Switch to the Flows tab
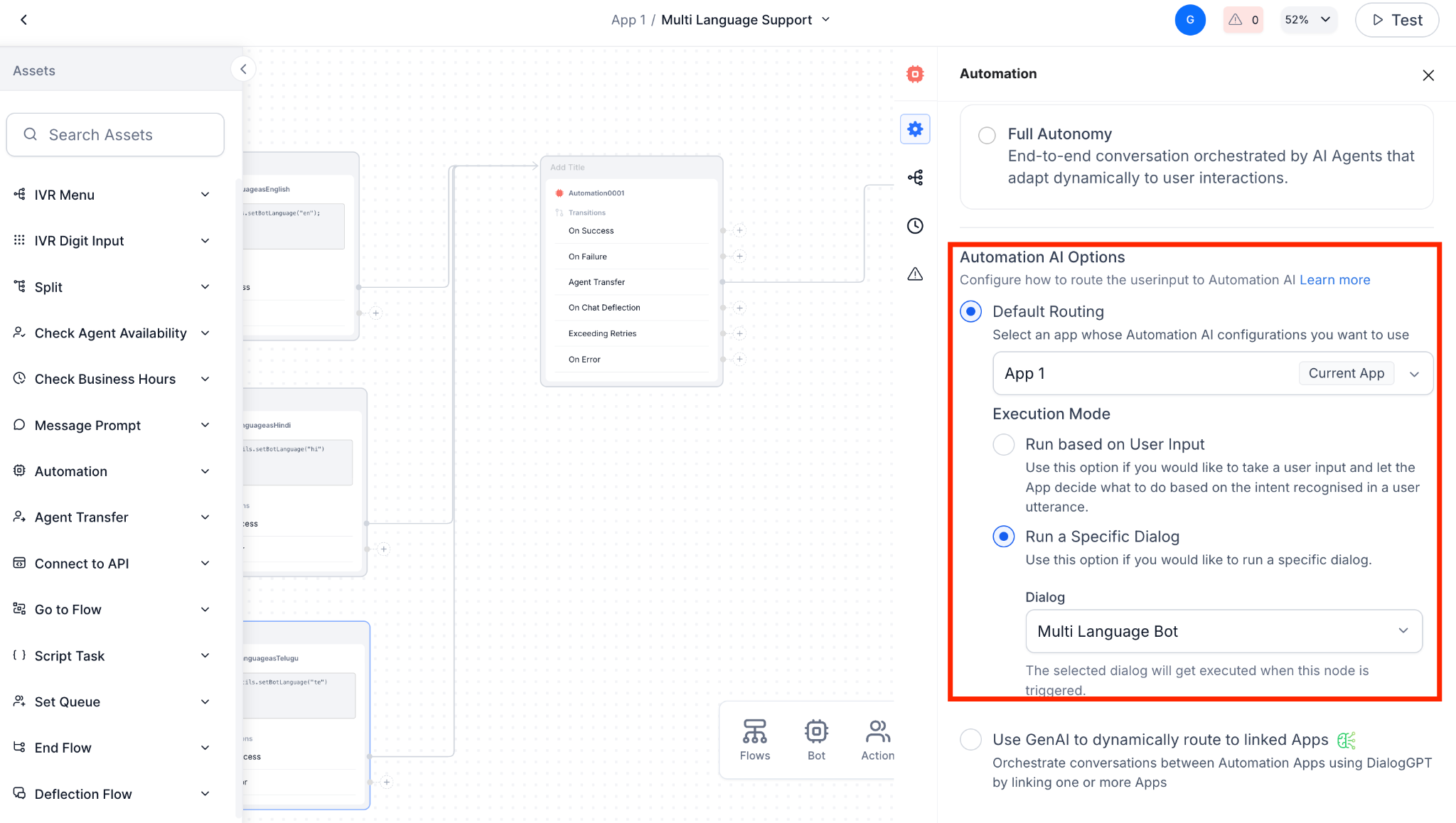This screenshot has width=1456, height=823. click(754, 740)
